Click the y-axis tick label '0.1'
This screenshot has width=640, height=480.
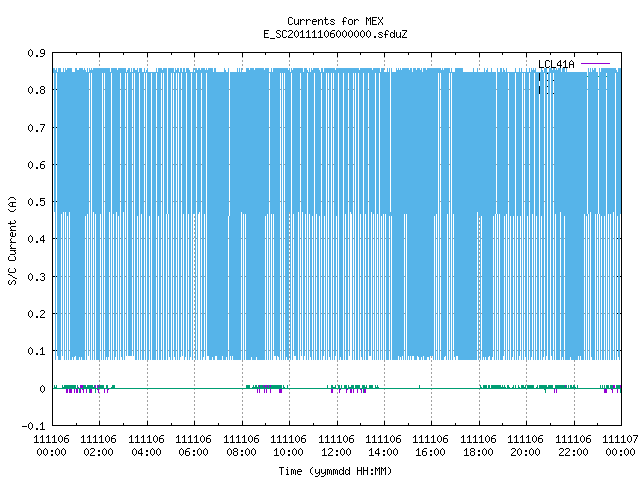tap(37, 351)
